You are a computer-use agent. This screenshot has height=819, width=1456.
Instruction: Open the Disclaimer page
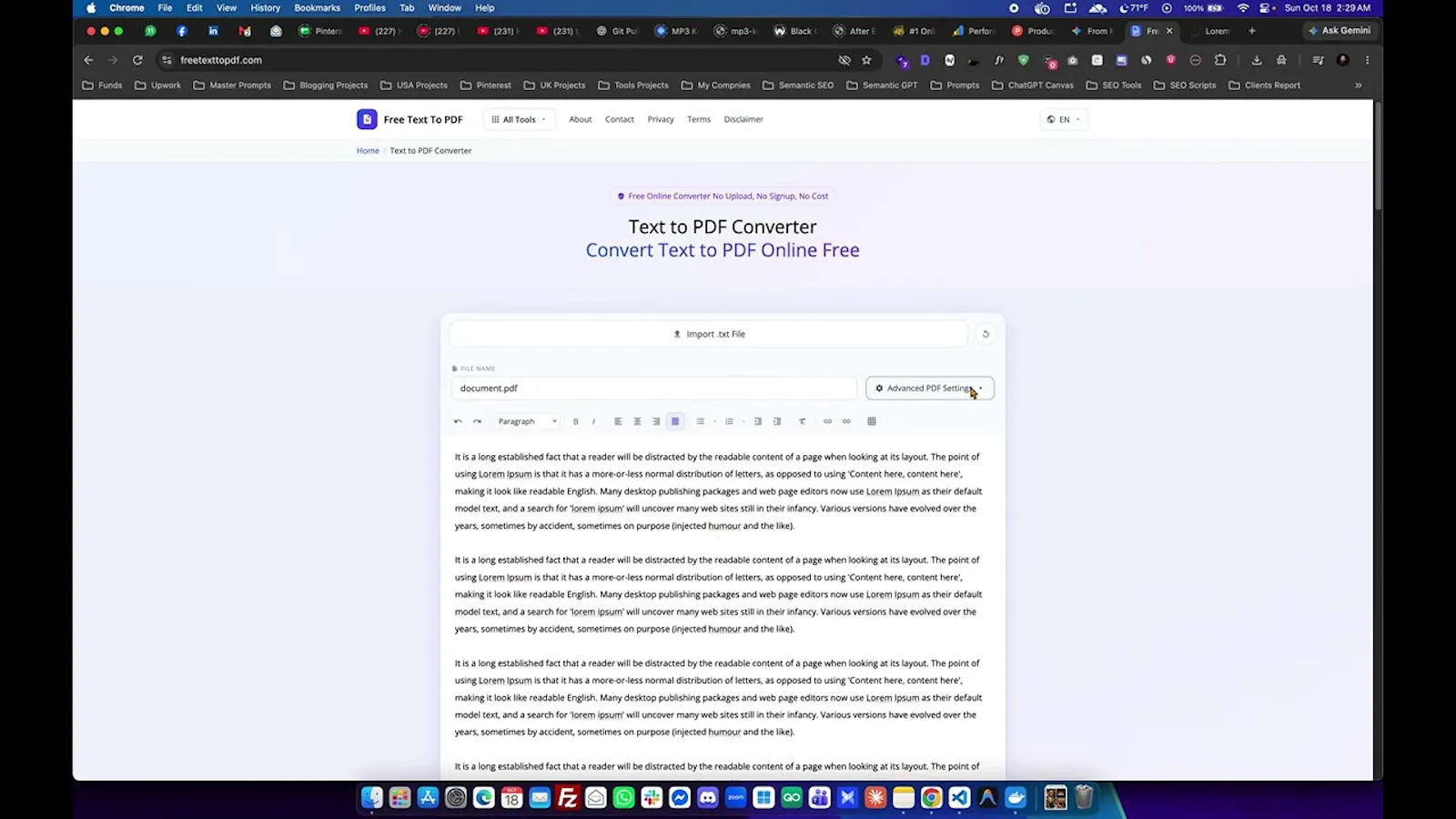[x=743, y=119]
